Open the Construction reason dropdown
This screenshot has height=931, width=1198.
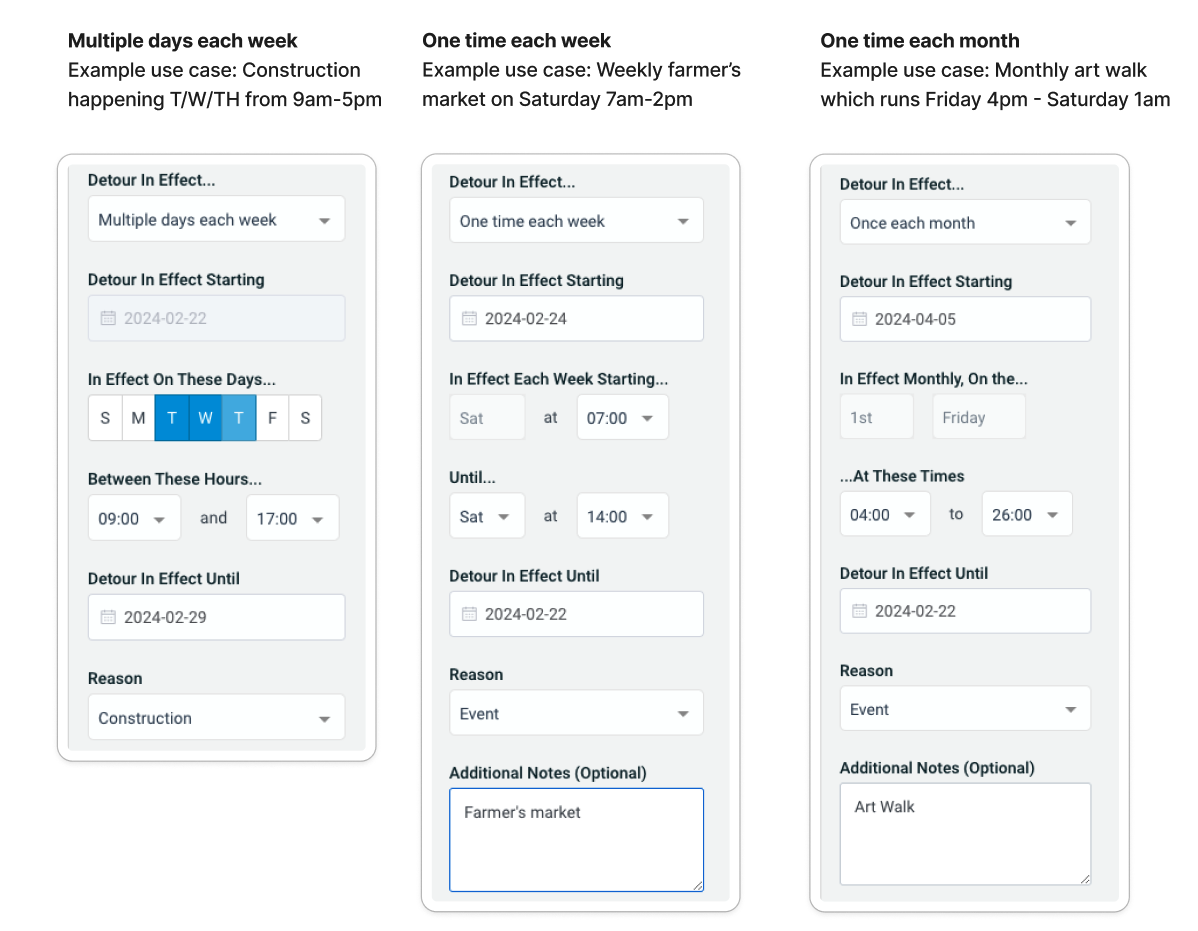[x=216, y=718]
